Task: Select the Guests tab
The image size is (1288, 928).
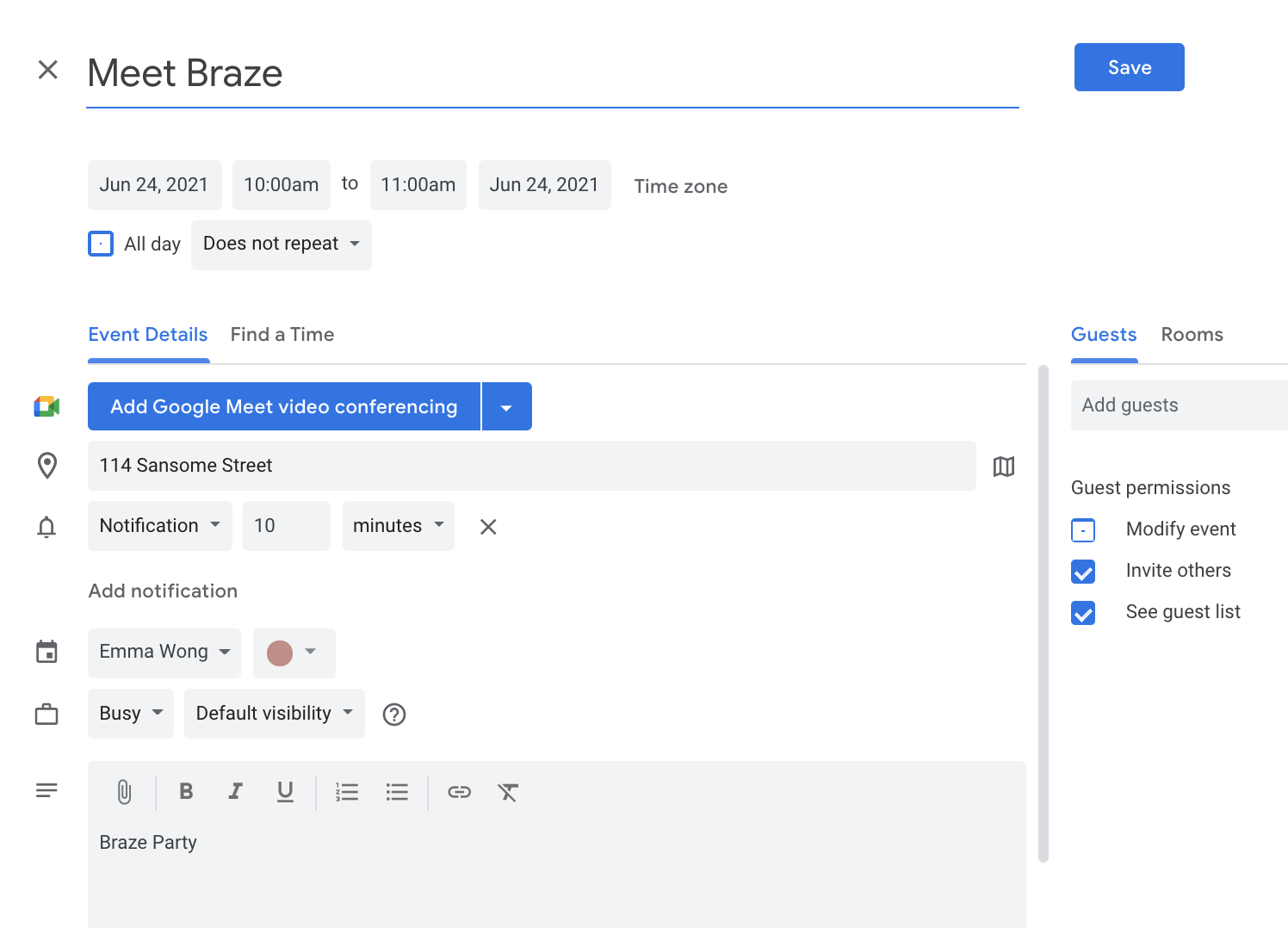Action: [1104, 335]
